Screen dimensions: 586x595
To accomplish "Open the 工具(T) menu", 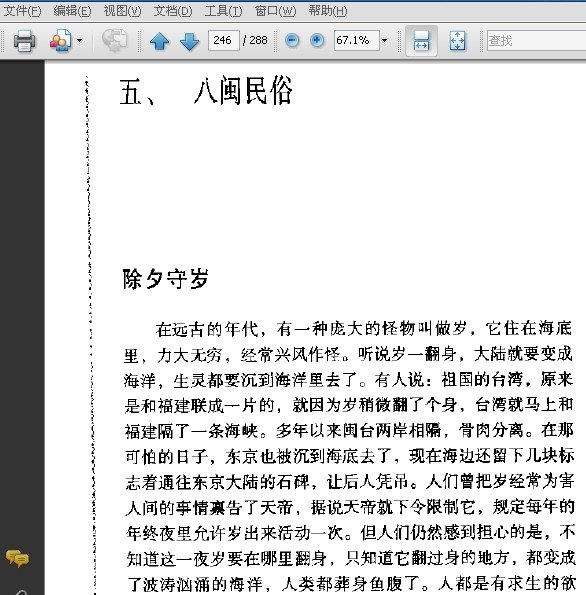I will point(223,11).
